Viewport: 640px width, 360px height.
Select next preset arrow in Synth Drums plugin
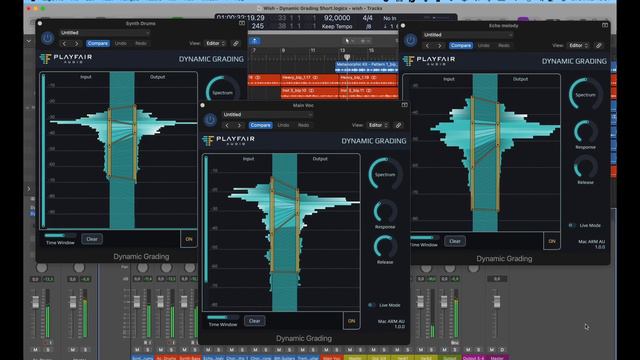click(x=76, y=43)
